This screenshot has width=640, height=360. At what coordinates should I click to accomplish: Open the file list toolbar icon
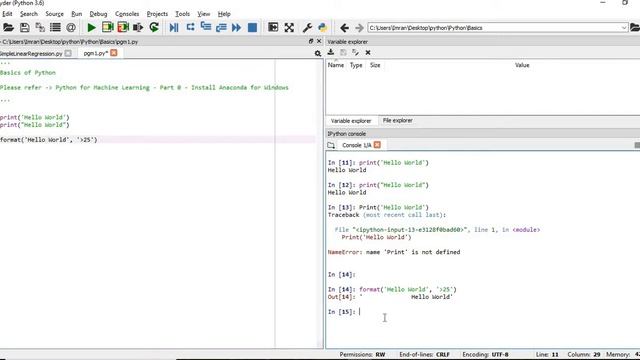55,27
